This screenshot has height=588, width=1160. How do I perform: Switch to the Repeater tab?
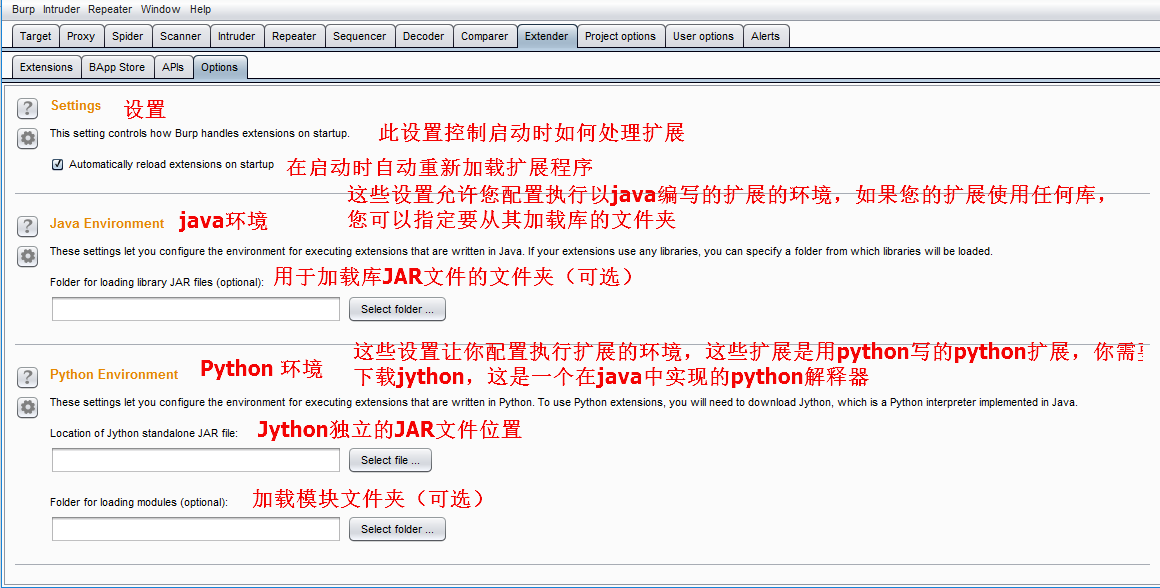294,36
